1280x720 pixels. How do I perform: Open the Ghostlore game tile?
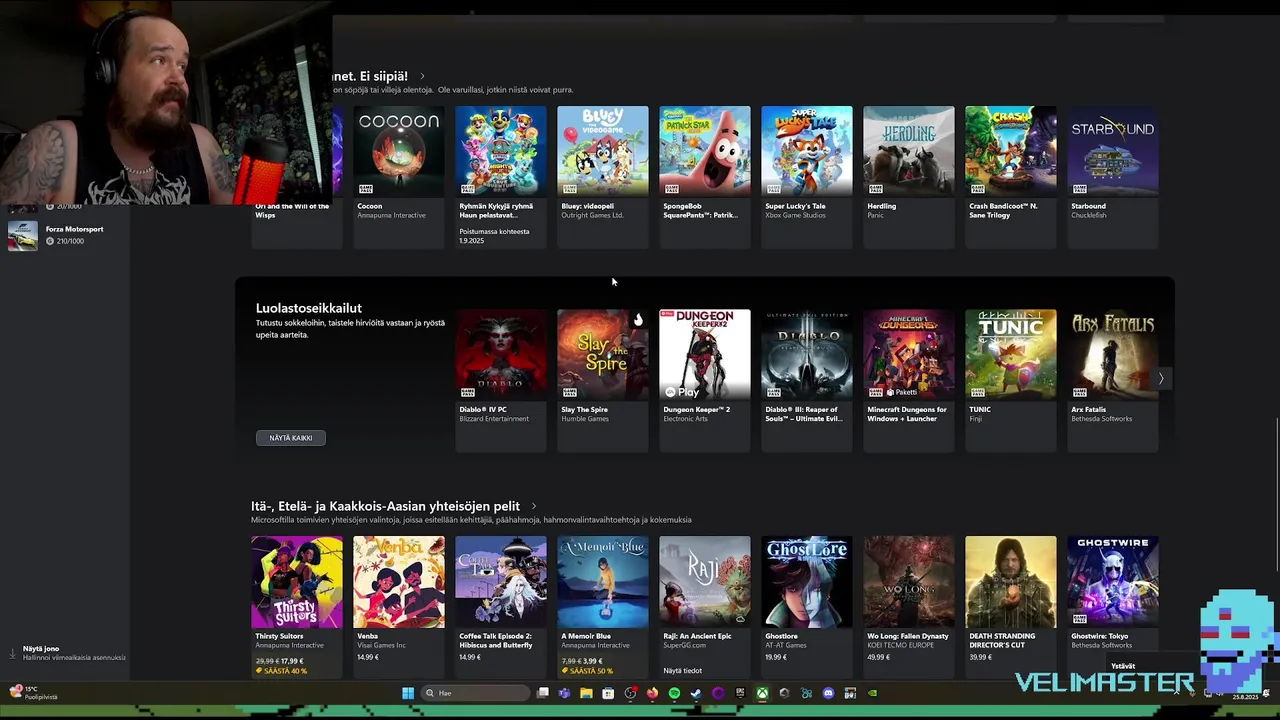[x=806, y=606]
